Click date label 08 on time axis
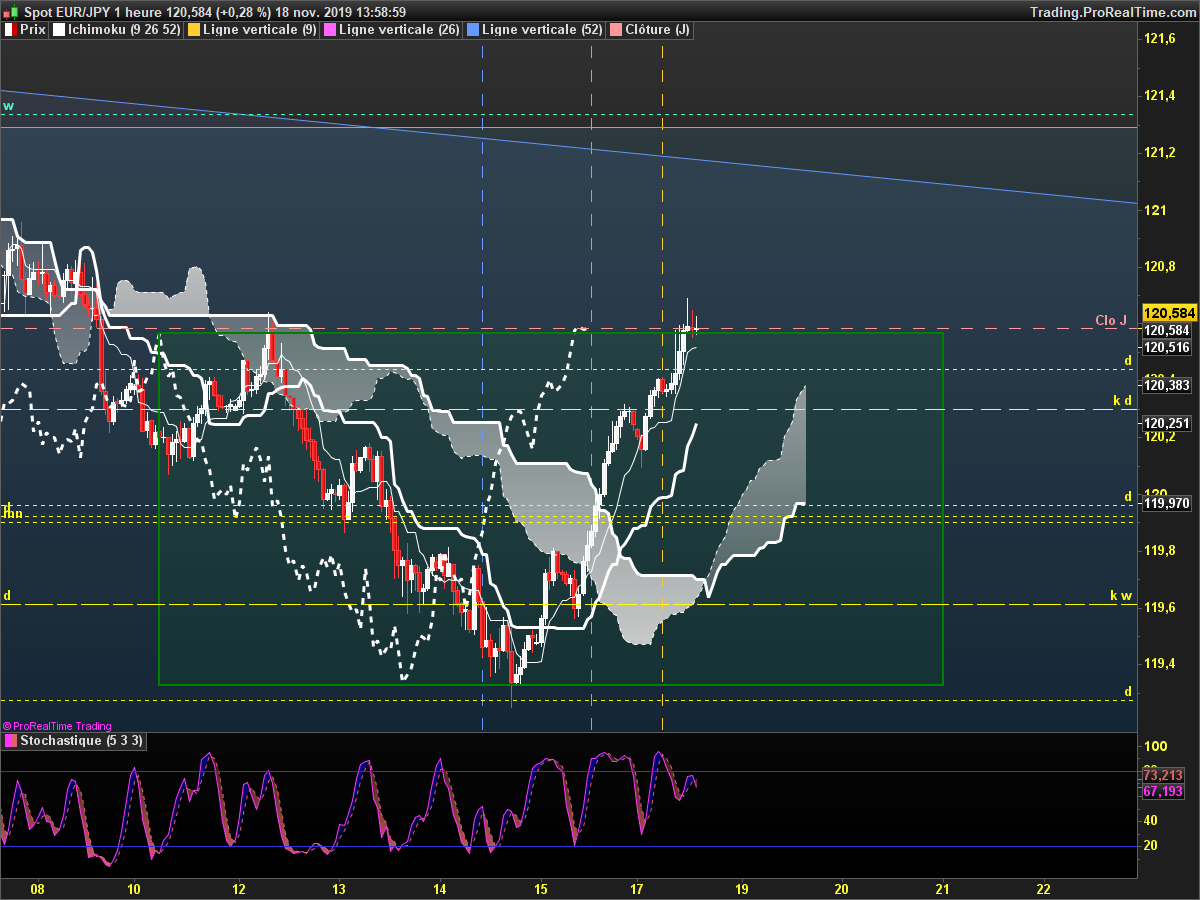 [x=38, y=888]
